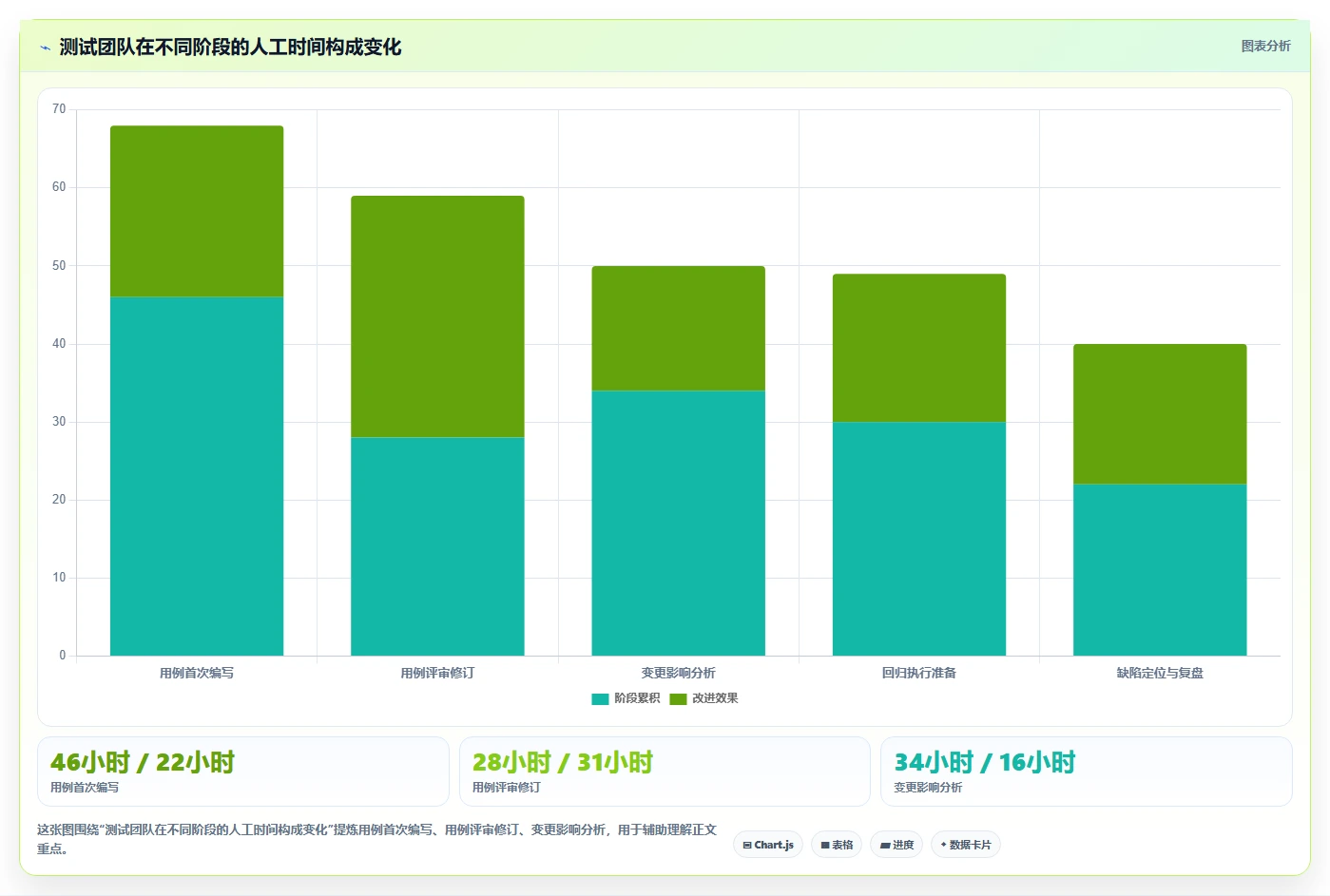Click the teal 阶段累积 bar for 变更影响分析
This screenshot has height=896, width=1330.
tap(678, 523)
